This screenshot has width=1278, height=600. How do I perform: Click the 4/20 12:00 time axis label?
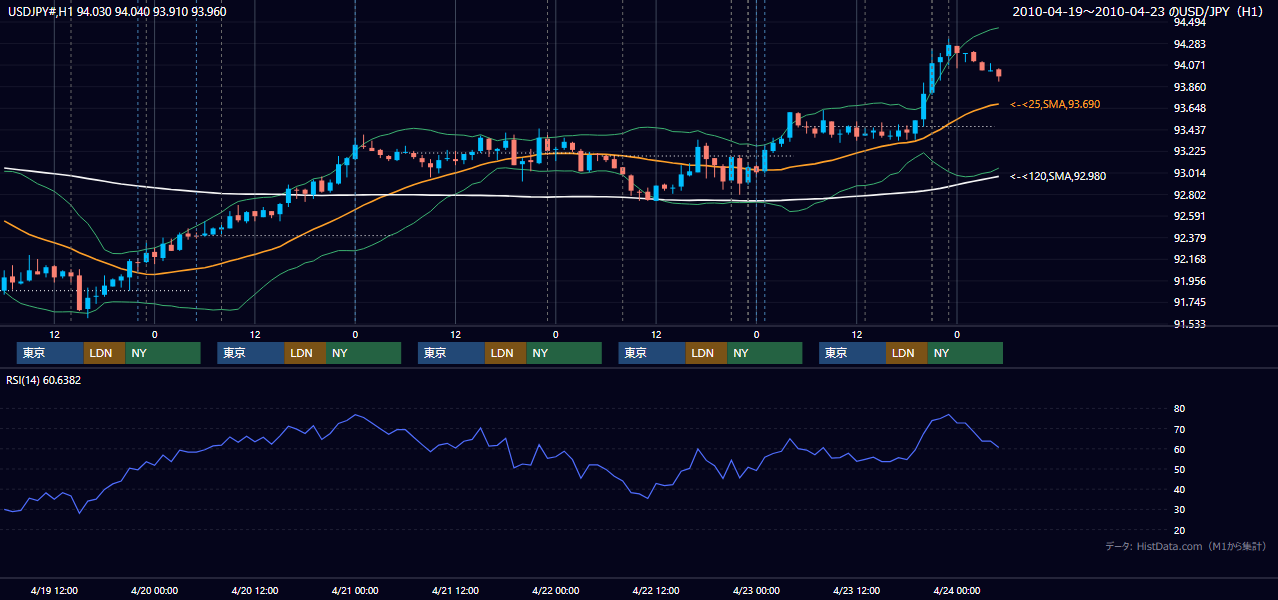click(x=254, y=591)
